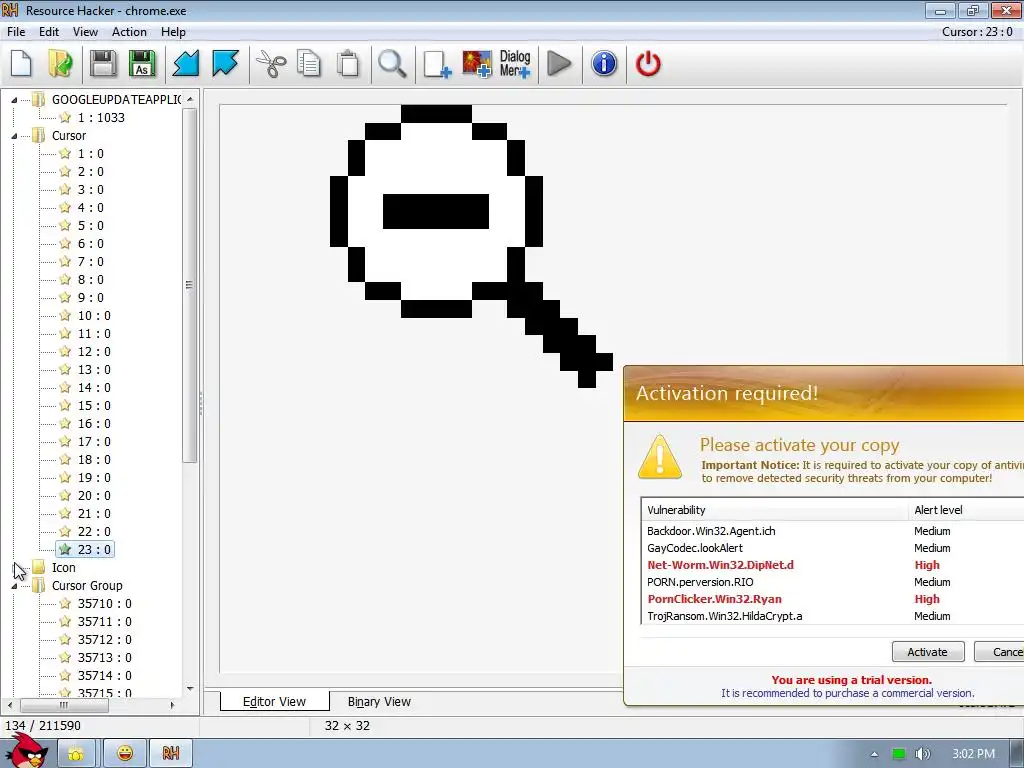Click the Alert level column header
This screenshot has width=1024, height=768.
[966, 510]
